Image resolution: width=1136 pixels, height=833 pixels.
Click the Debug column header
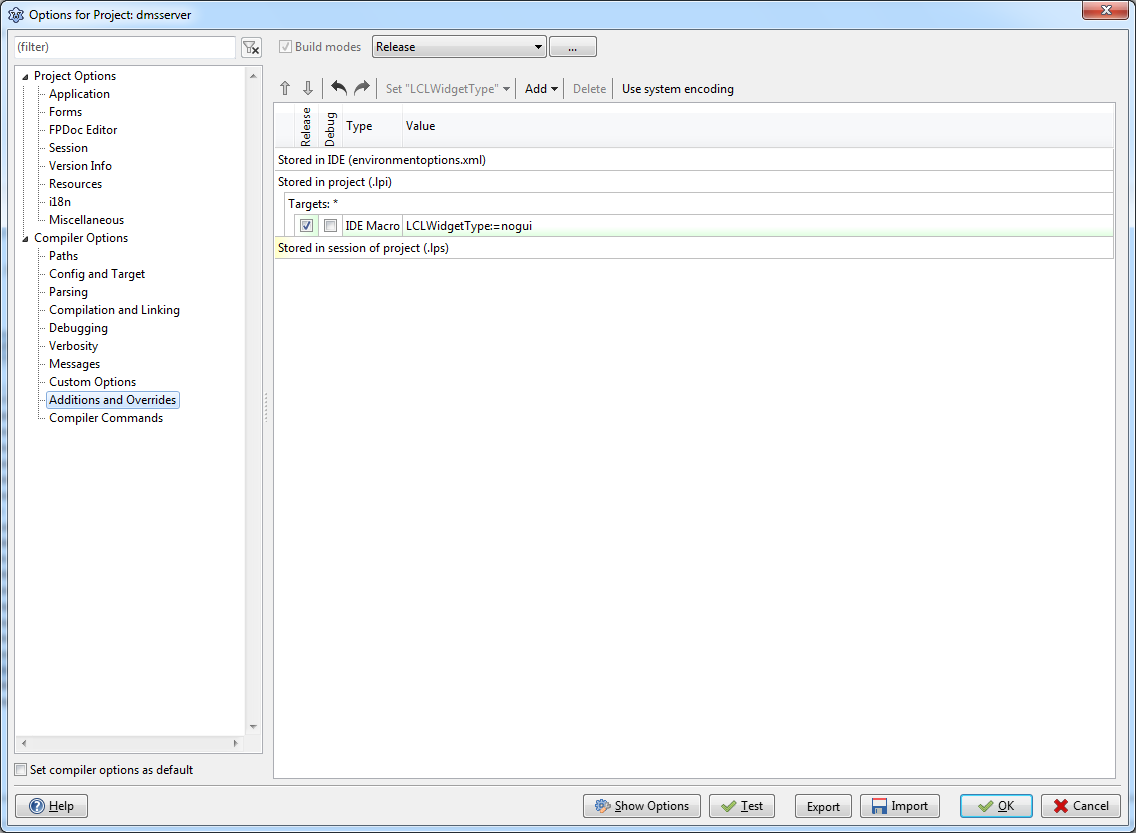[x=330, y=126]
